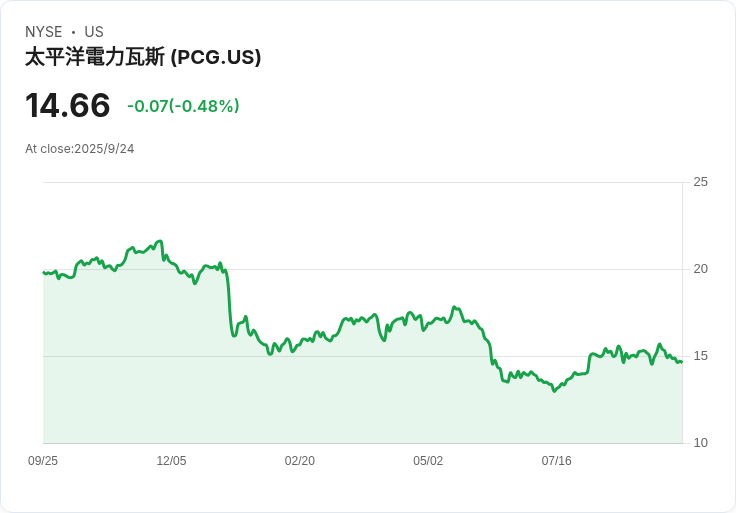The image size is (736, 513).
Task: Click the -0.07(-0.48%) price change
Action: 183,106
